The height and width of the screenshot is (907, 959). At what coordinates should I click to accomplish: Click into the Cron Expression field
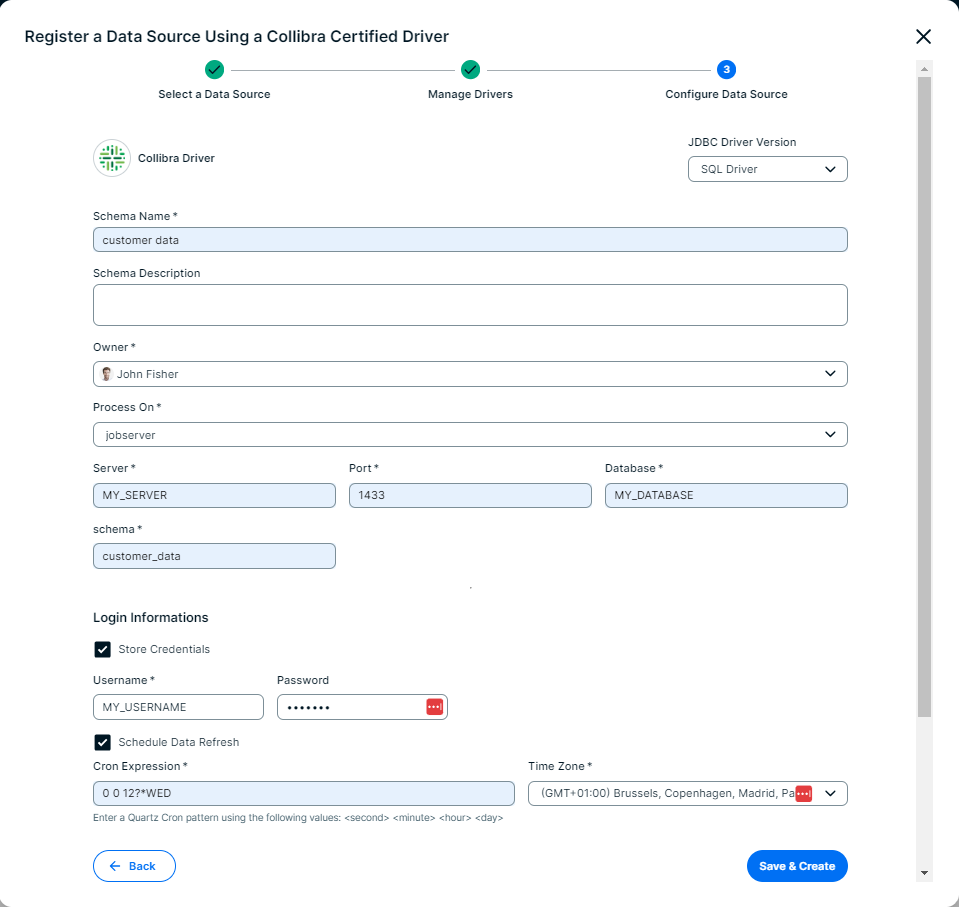pyautogui.click(x=303, y=794)
